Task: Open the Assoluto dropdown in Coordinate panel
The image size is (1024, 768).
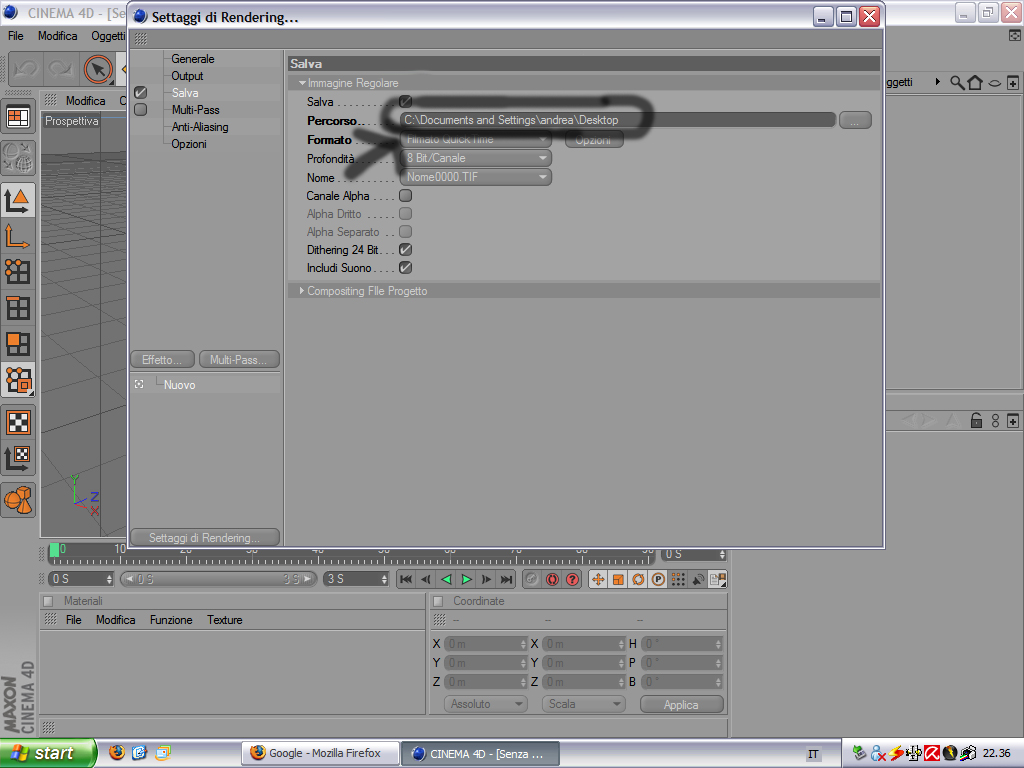Action: pos(486,704)
